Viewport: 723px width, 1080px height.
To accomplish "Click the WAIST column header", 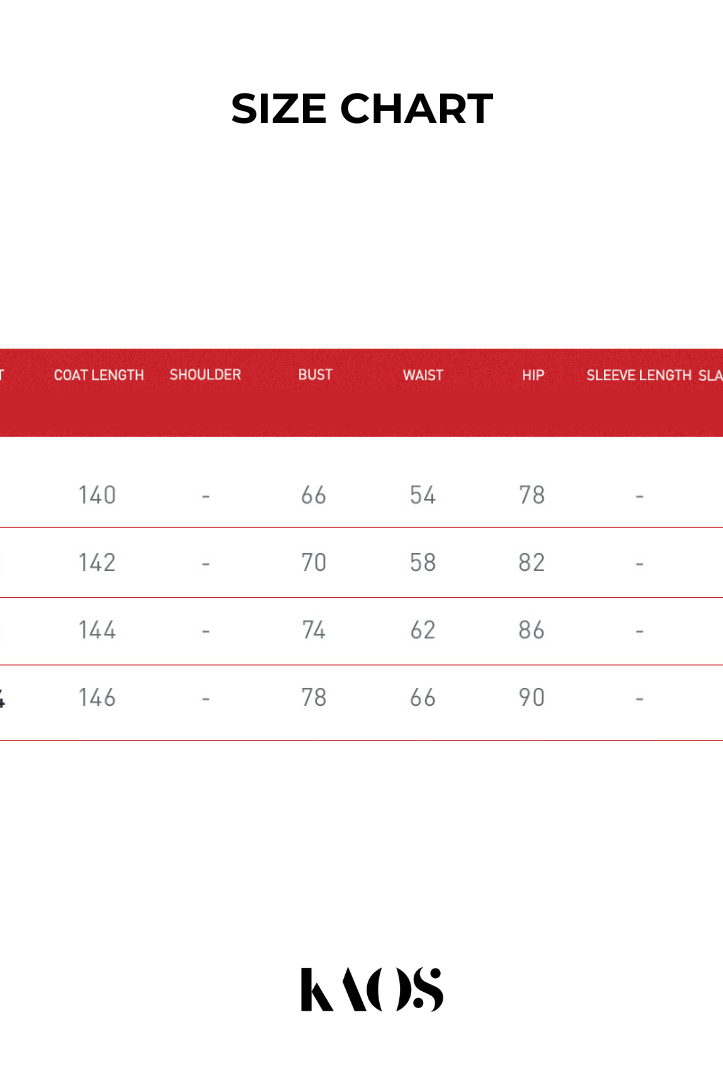I will [423, 375].
